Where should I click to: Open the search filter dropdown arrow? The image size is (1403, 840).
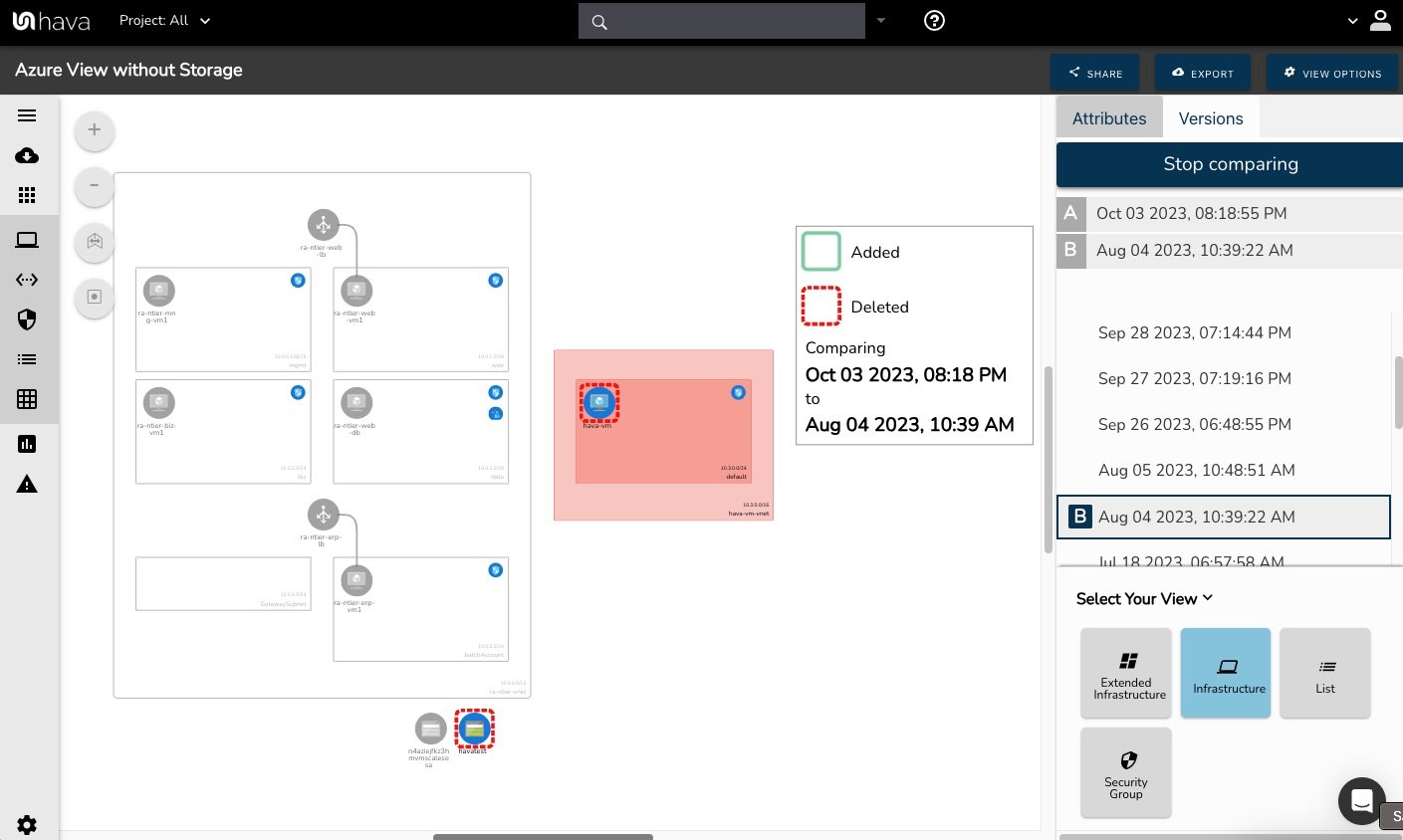(881, 21)
